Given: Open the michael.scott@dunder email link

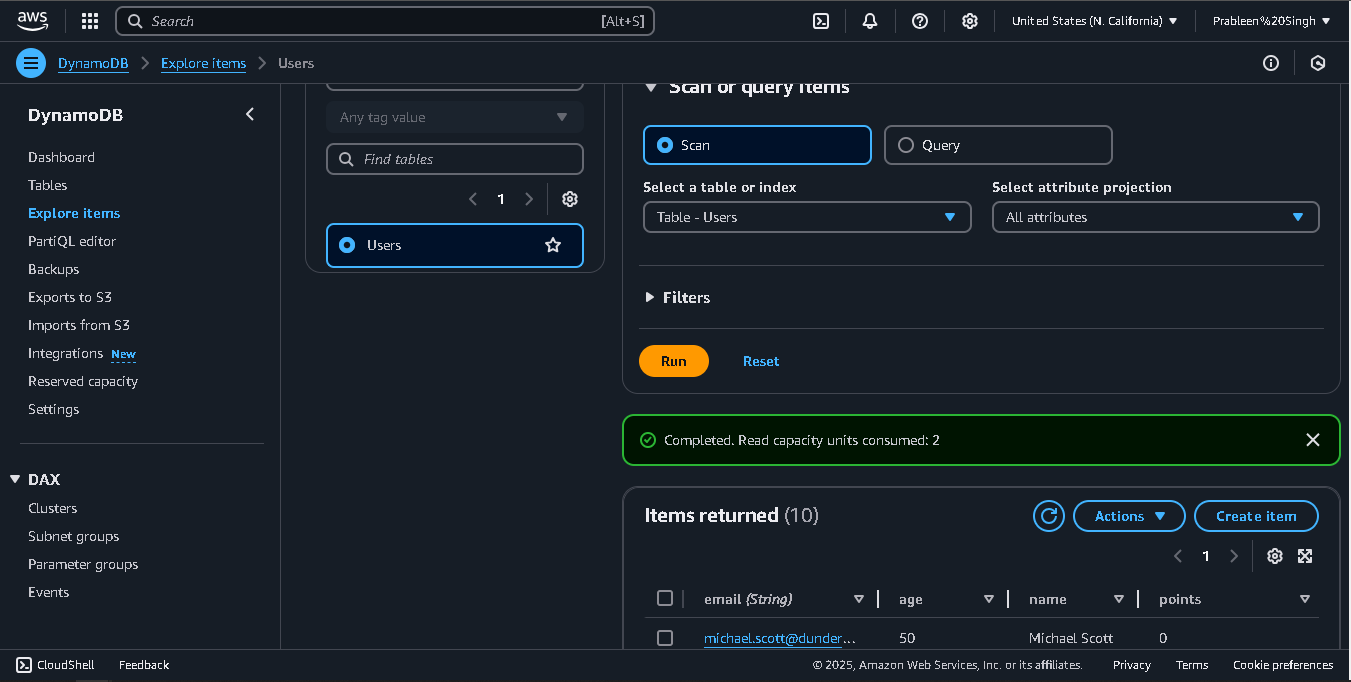Looking at the screenshot, I should (x=780, y=638).
